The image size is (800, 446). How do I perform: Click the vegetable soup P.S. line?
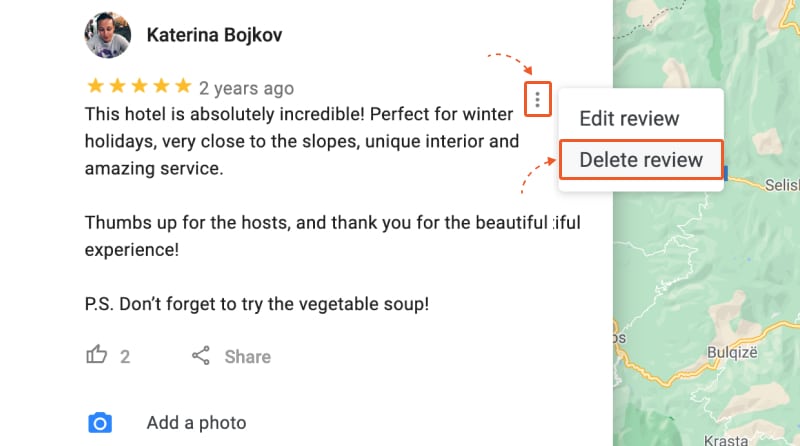[271, 304]
